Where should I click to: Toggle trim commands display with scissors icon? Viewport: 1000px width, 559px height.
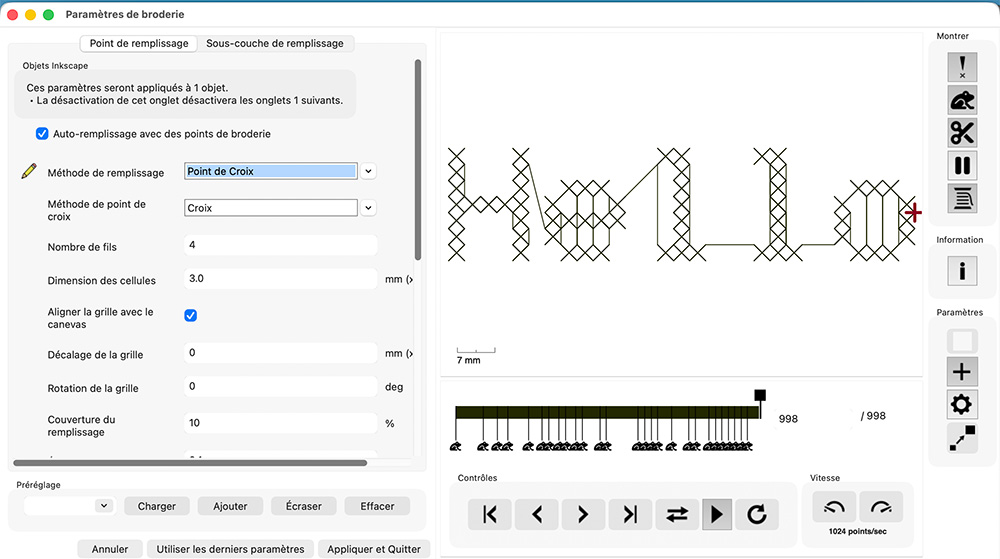(962, 133)
